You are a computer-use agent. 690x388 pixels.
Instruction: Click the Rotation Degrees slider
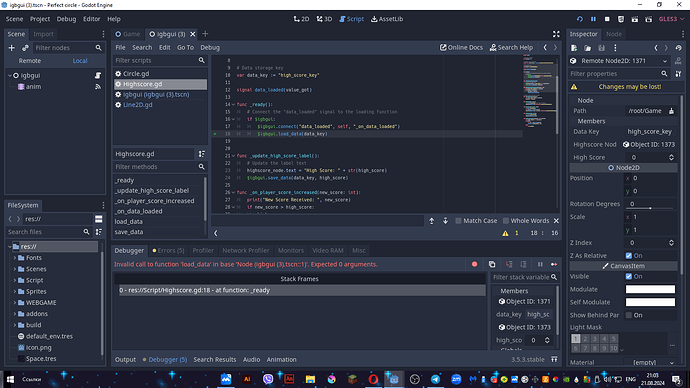(650, 208)
